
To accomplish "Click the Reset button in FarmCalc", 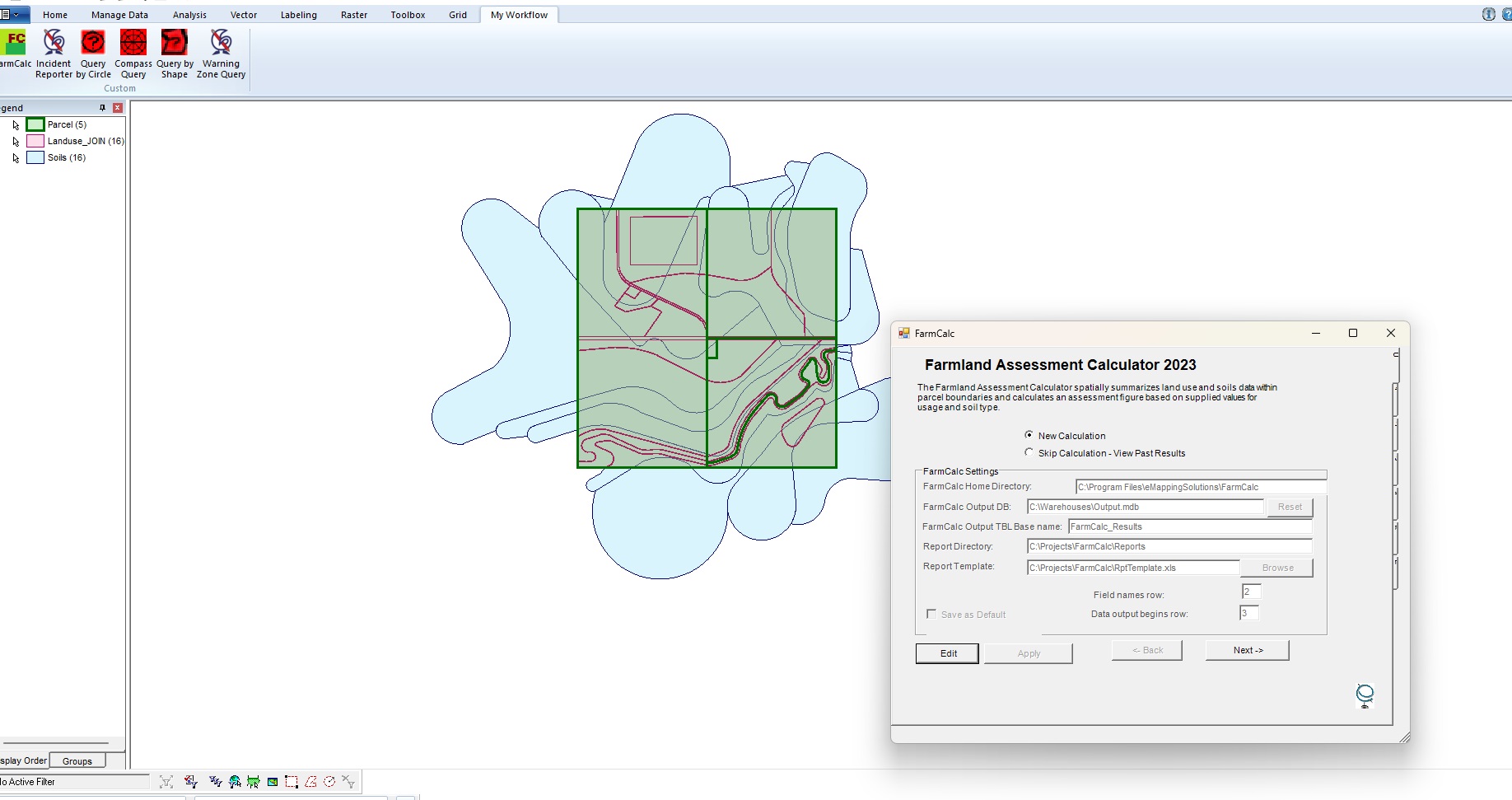I will 1290,507.
